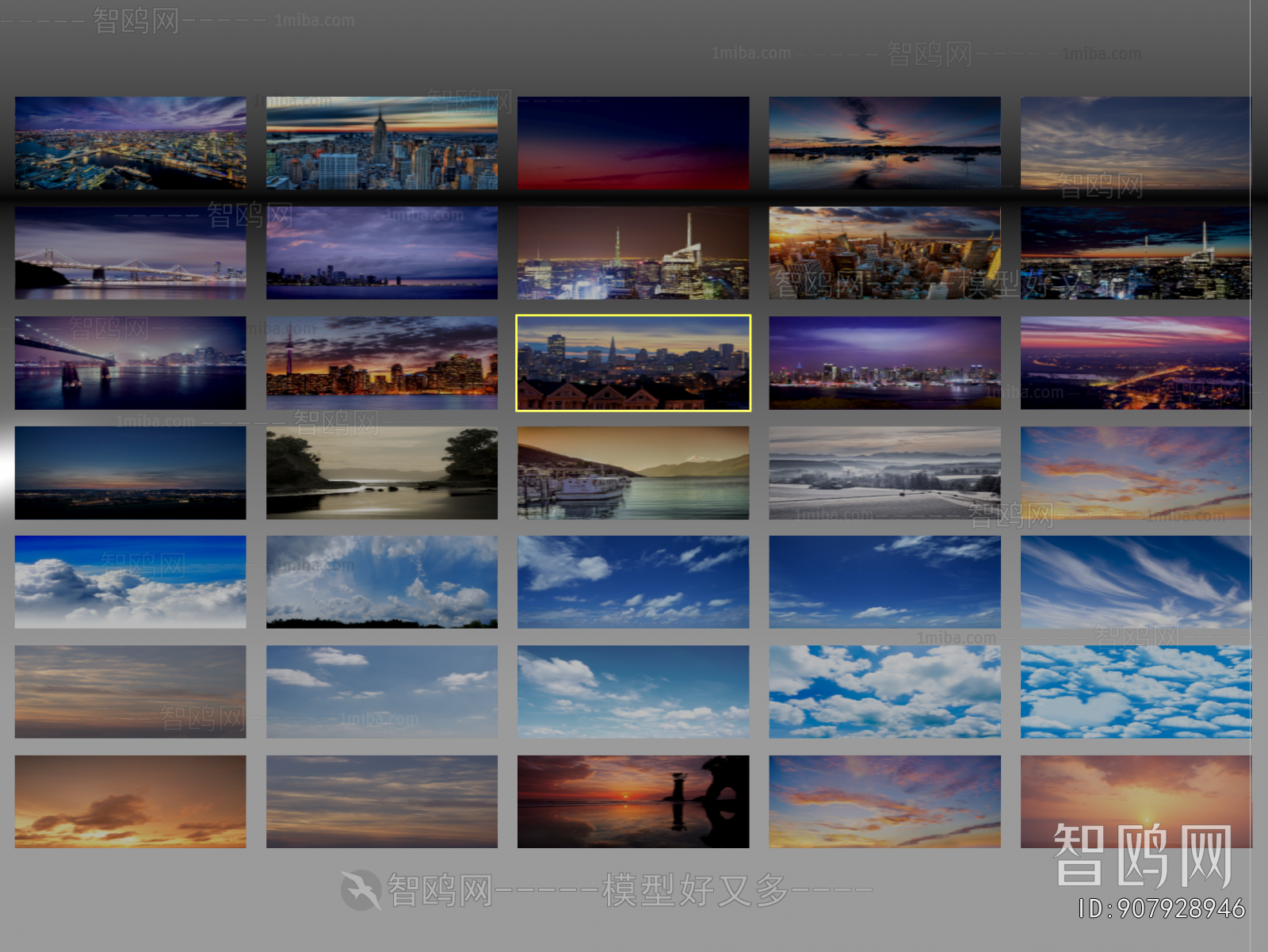Select the wispy cirrus clouds sky image
1268x952 pixels.
click(1135, 582)
